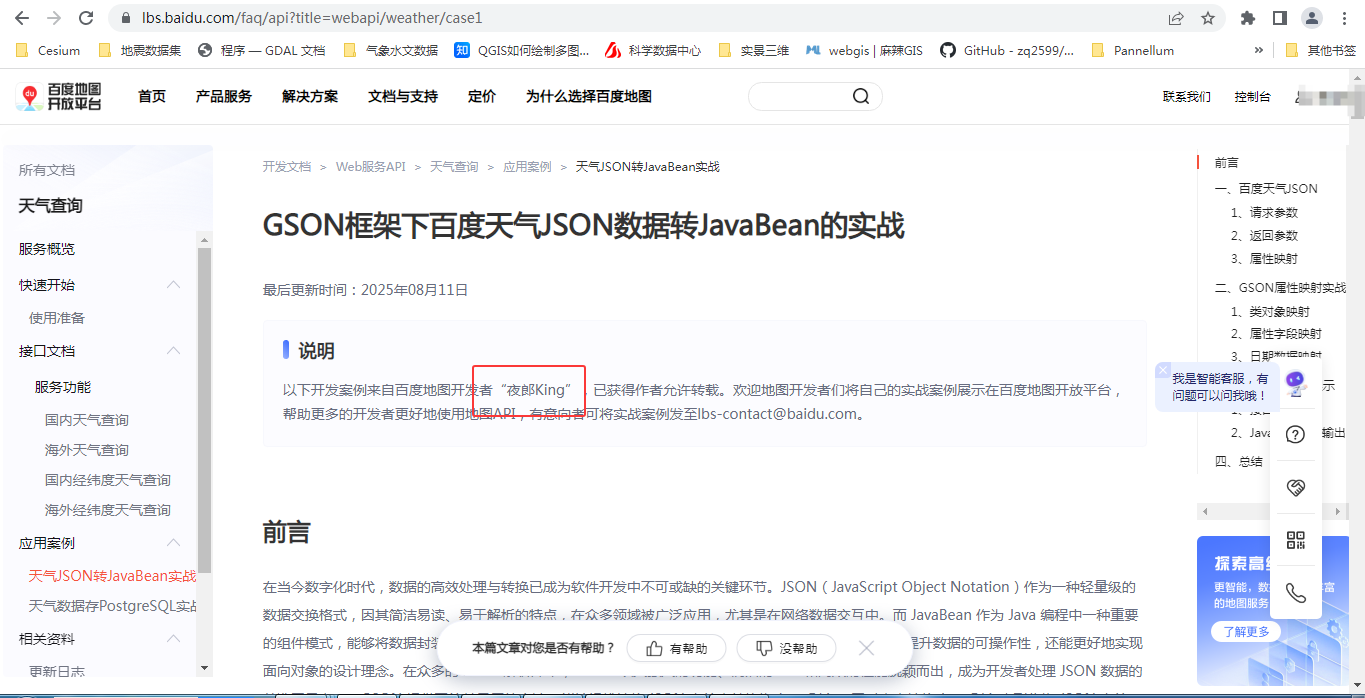Screen dimensions: 1365x698
Task: Open 国内经纬度天气查询 in the sidebar
Action: (108, 480)
